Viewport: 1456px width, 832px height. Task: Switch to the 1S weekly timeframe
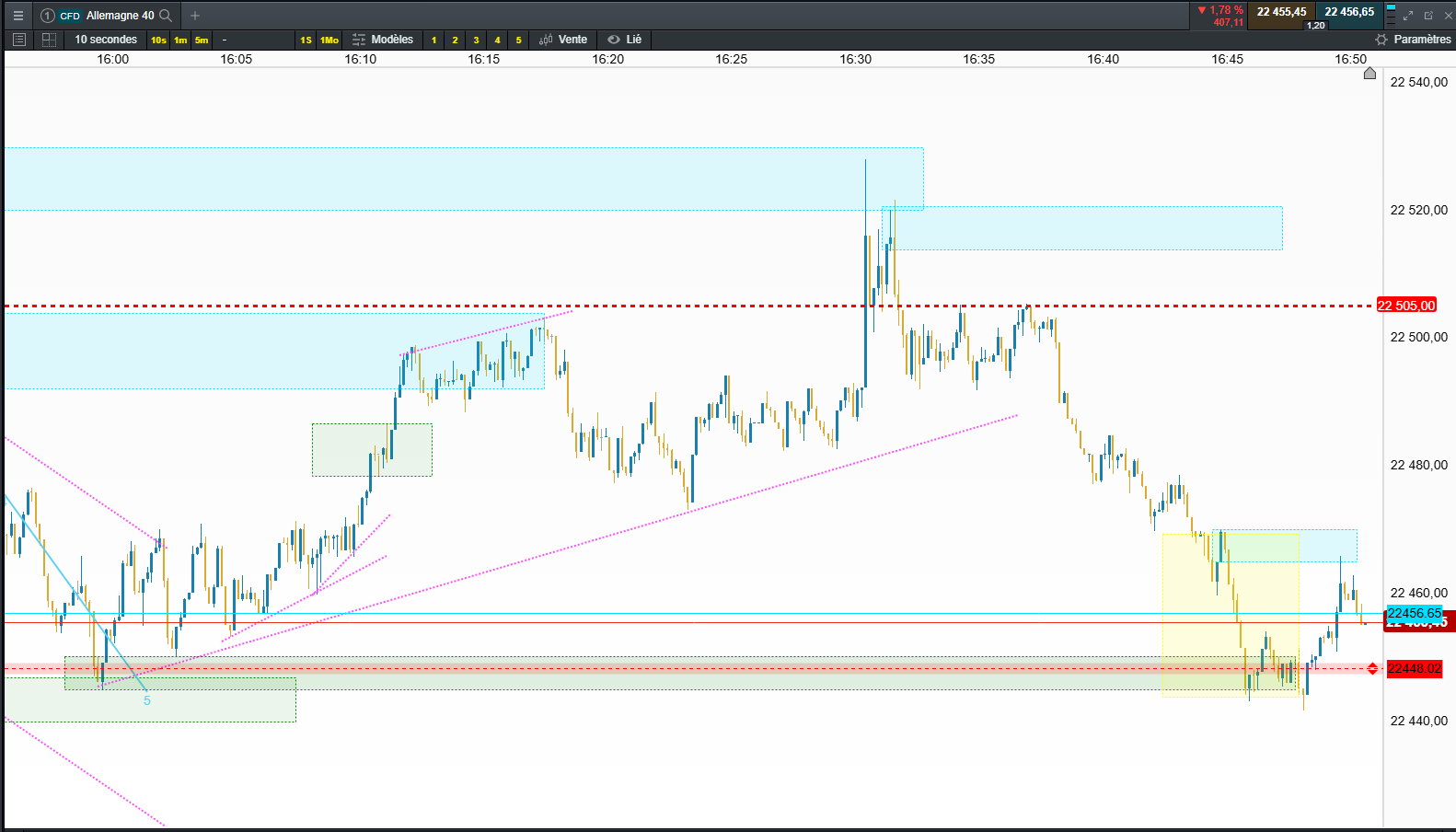(x=306, y=40)
